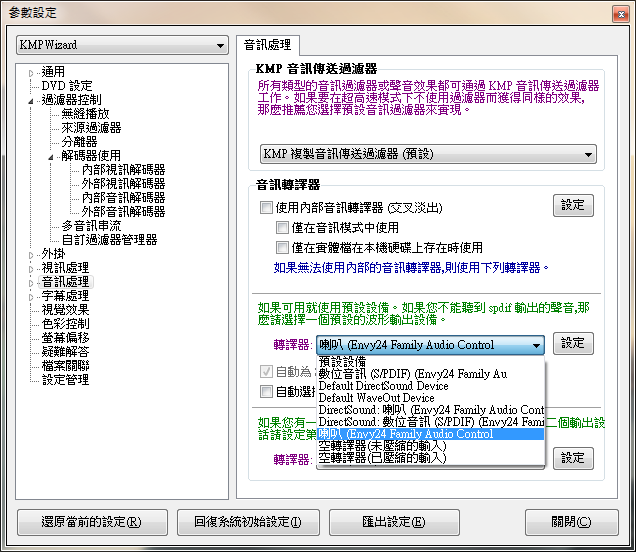Image resolution: width=636 pixels, height=552 pixels.
Task: Enable 使用內部音訊轉譯器 checkbox
Action: point(266,208)
